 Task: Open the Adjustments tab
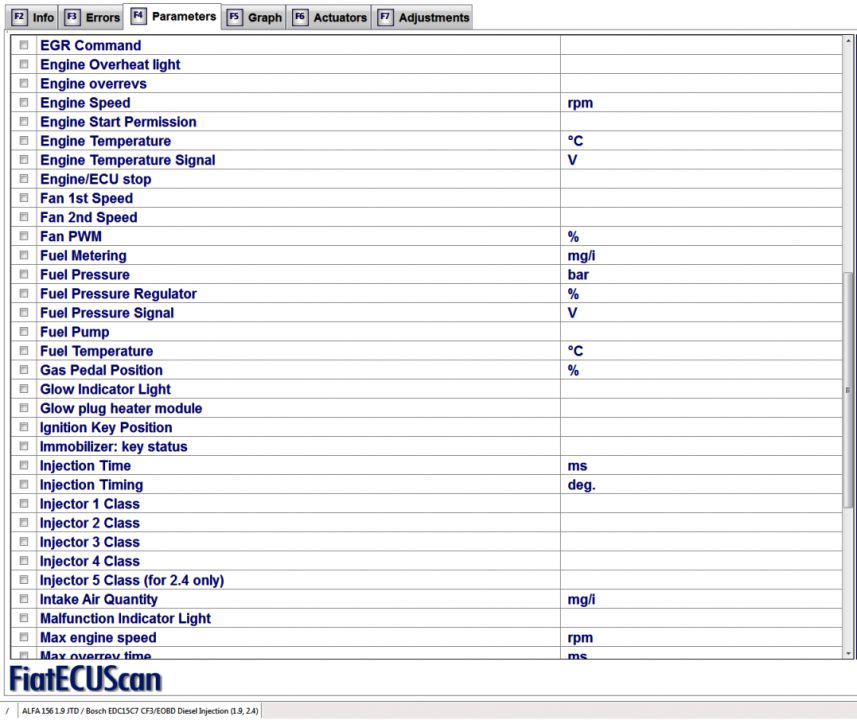[x=423, y=17]
